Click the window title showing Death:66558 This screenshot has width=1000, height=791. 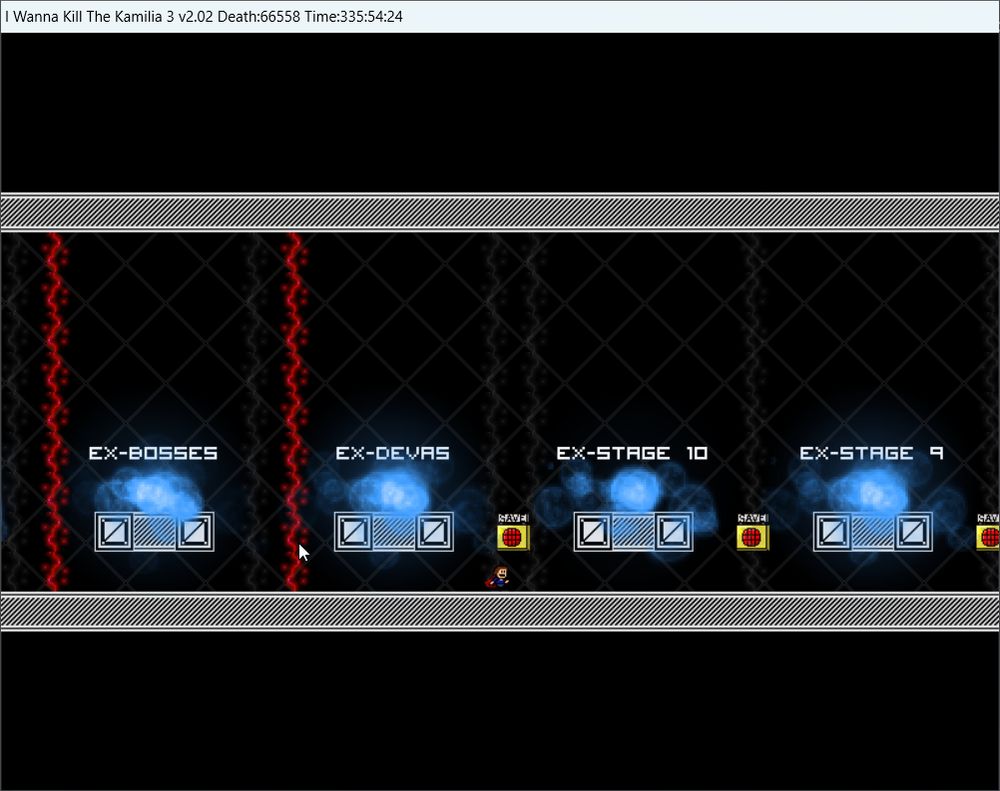tap(203, 17)
